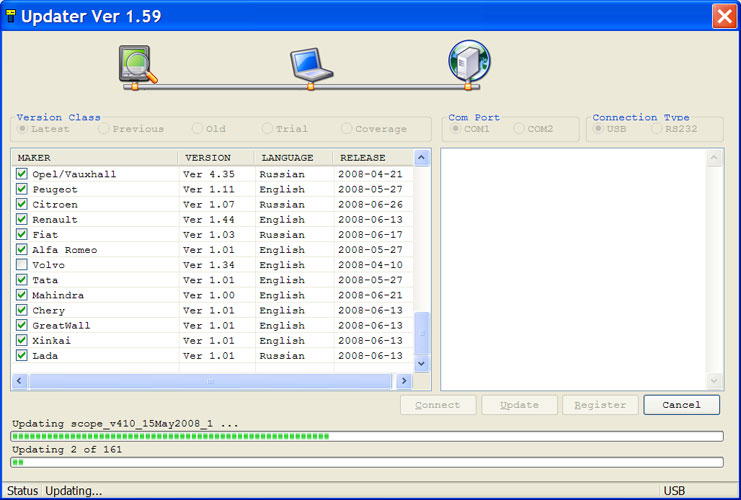This screenshot has height=500, width=741.
Task: Uncheck the Mahindra checkbox
Action: coord(22,294)
